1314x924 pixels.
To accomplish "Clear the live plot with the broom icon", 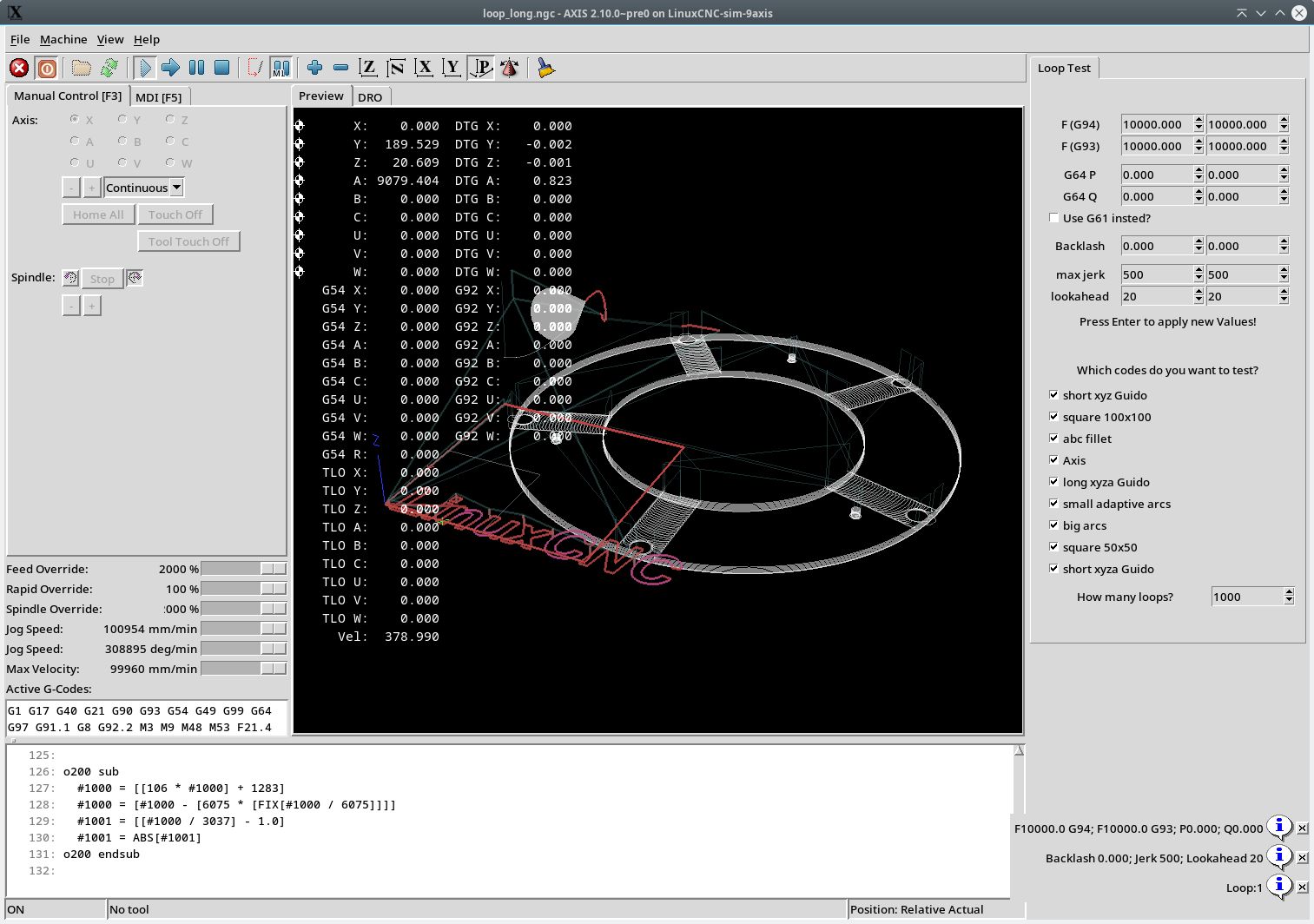I will [545, 68].
